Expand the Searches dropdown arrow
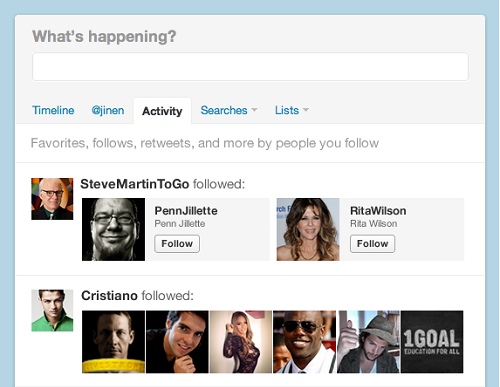The height and width of the screenshot is (387, 500). (254, 110)
